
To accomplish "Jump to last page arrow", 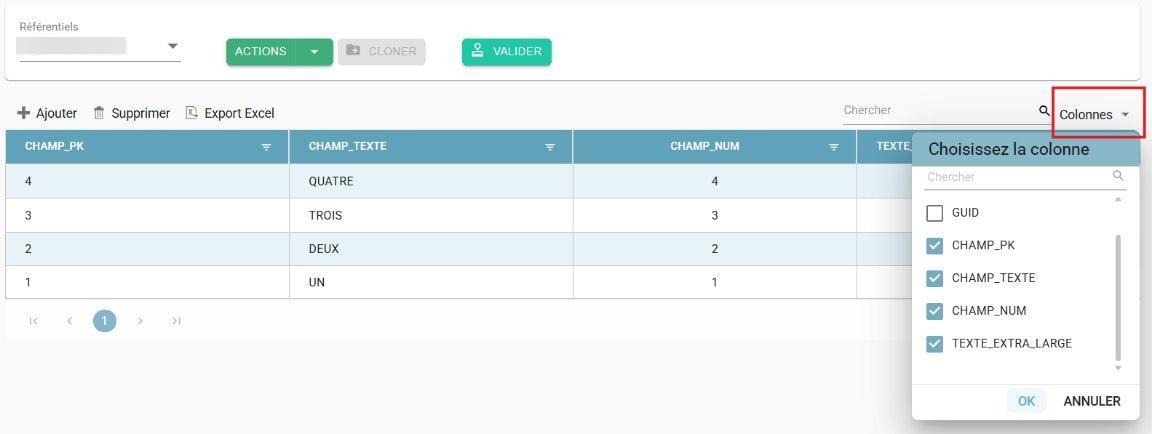I will click(176, 321).
